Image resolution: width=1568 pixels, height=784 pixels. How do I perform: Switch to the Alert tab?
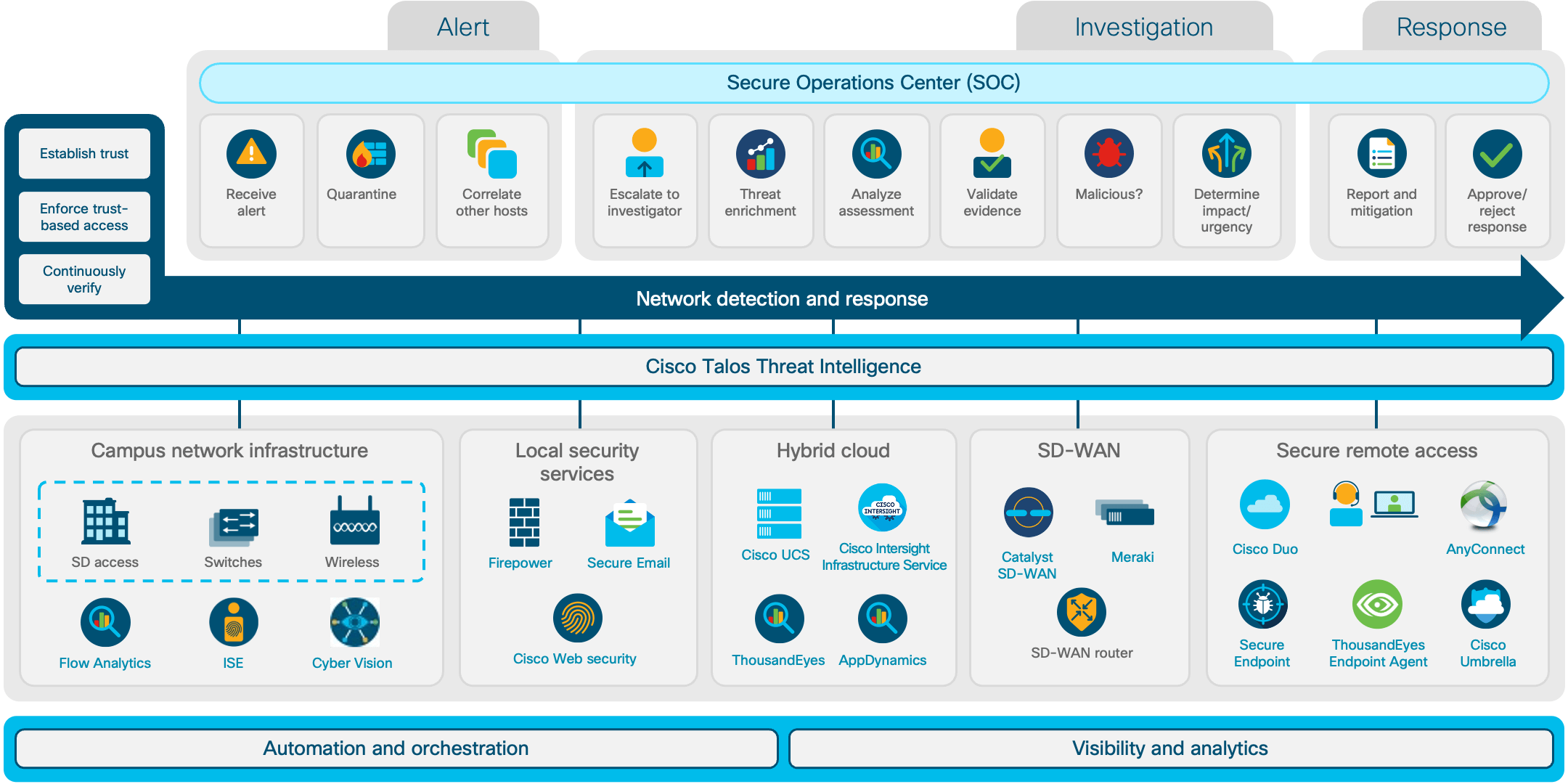(463, 27)
